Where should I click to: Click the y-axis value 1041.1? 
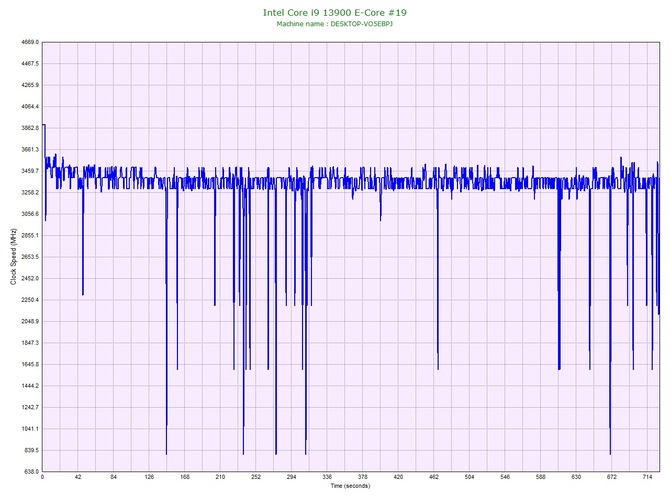(30, 429)
